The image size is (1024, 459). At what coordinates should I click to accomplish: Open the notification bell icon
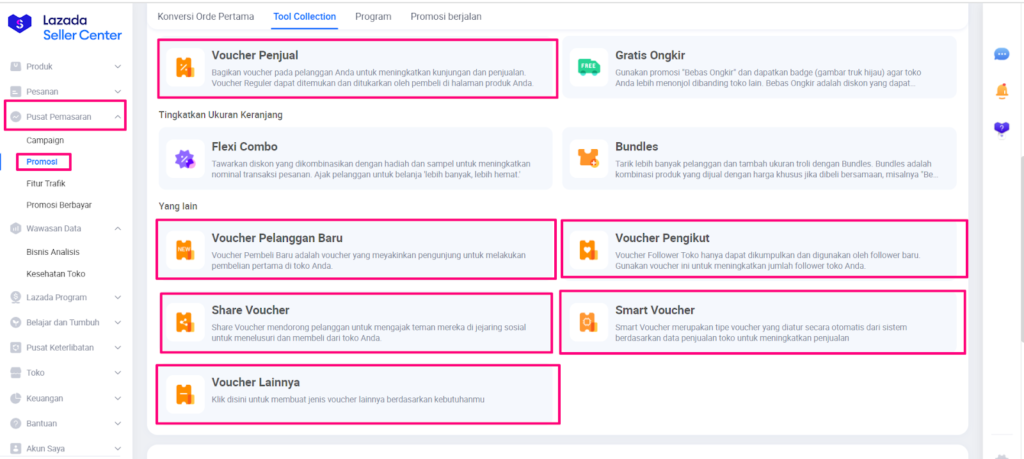tap(1002, 92)
